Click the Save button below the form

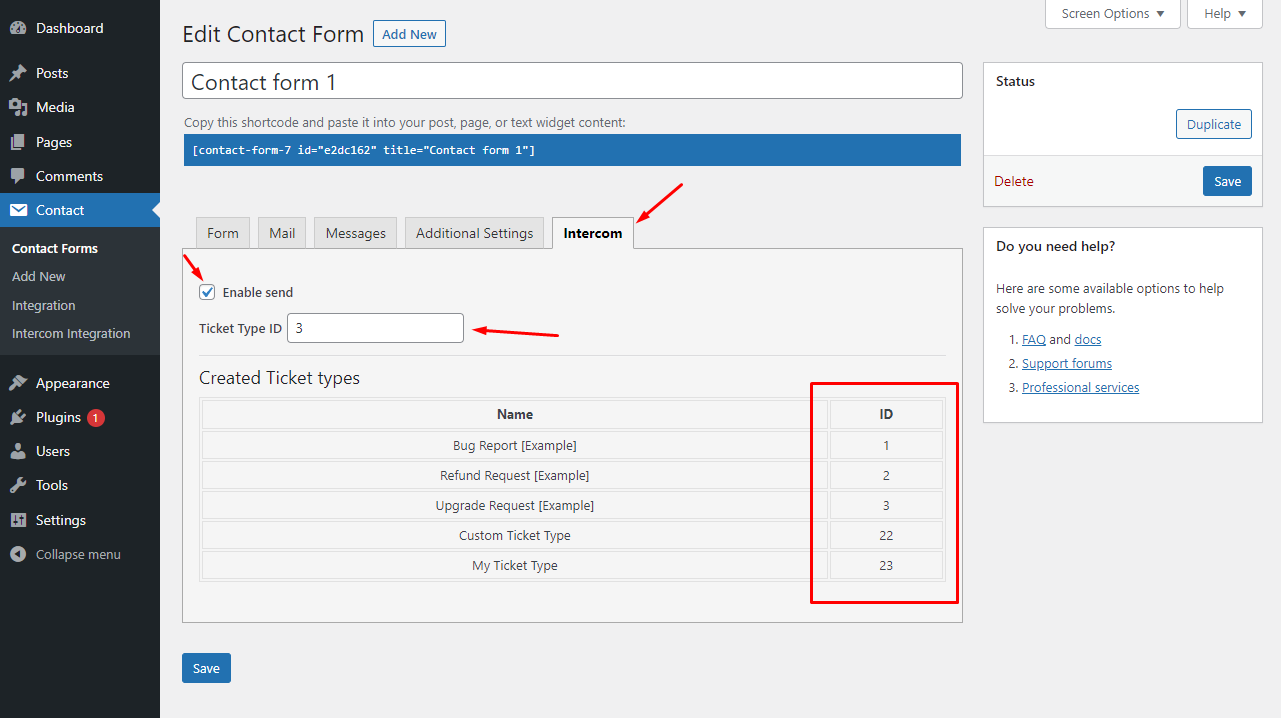pos(206,668)
